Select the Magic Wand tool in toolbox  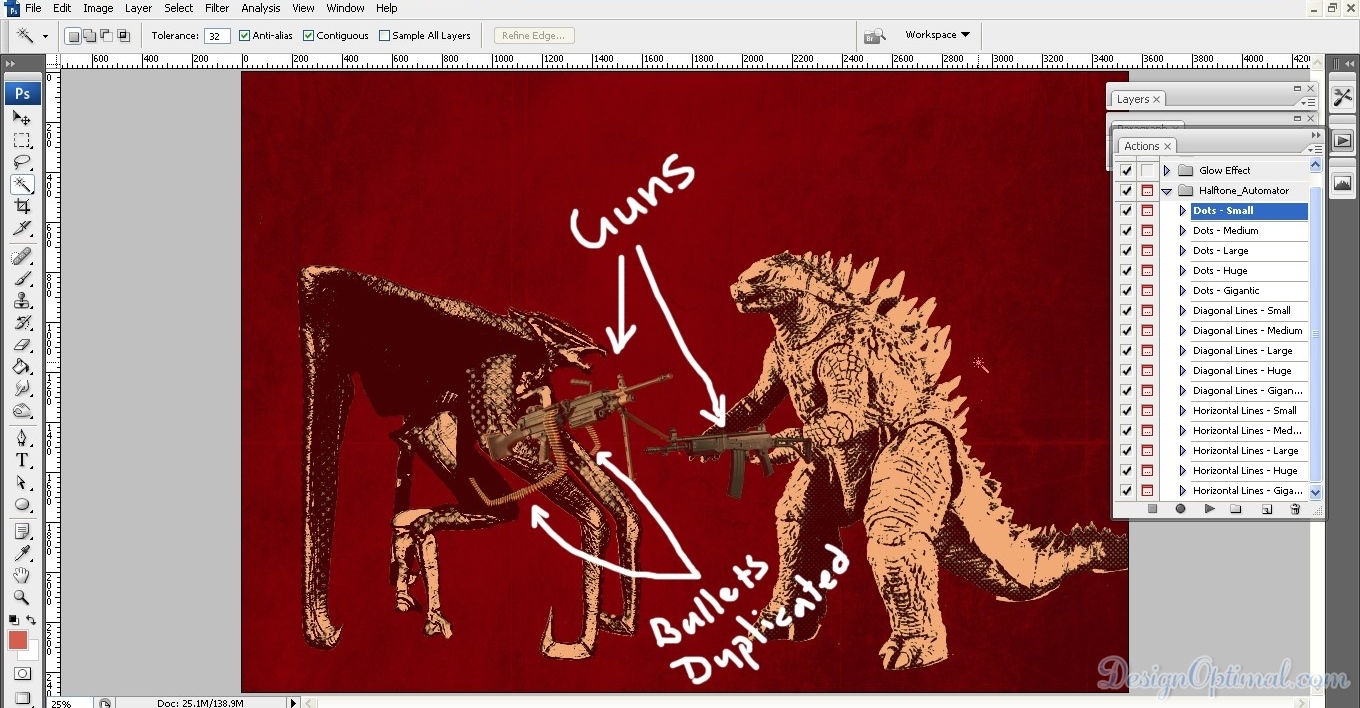coord(22,184)
